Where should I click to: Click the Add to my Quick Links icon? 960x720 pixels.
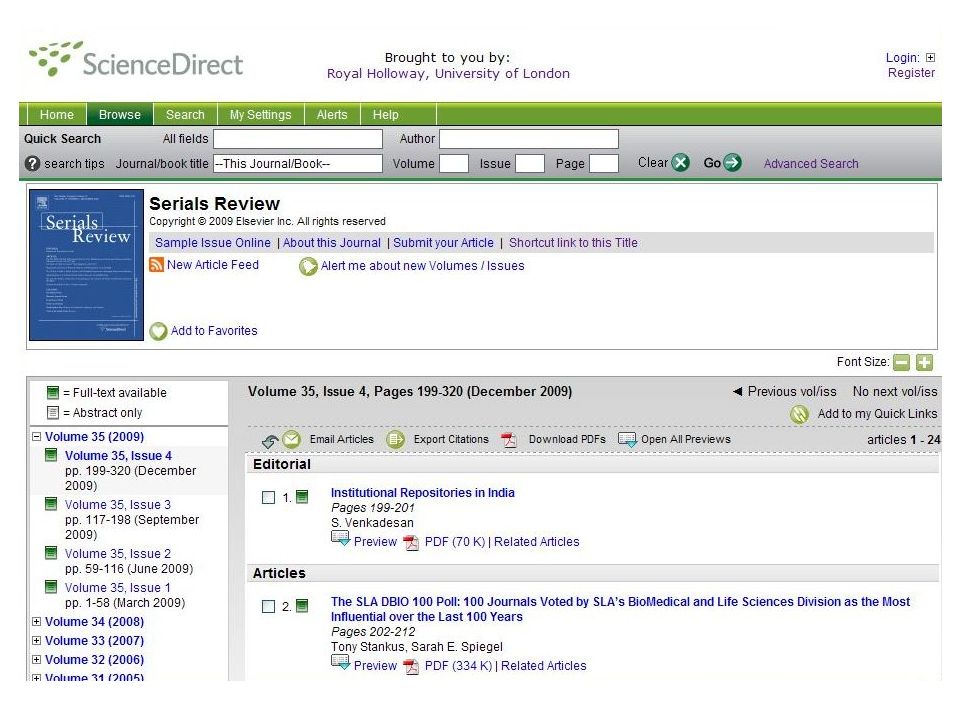[800, 414]
